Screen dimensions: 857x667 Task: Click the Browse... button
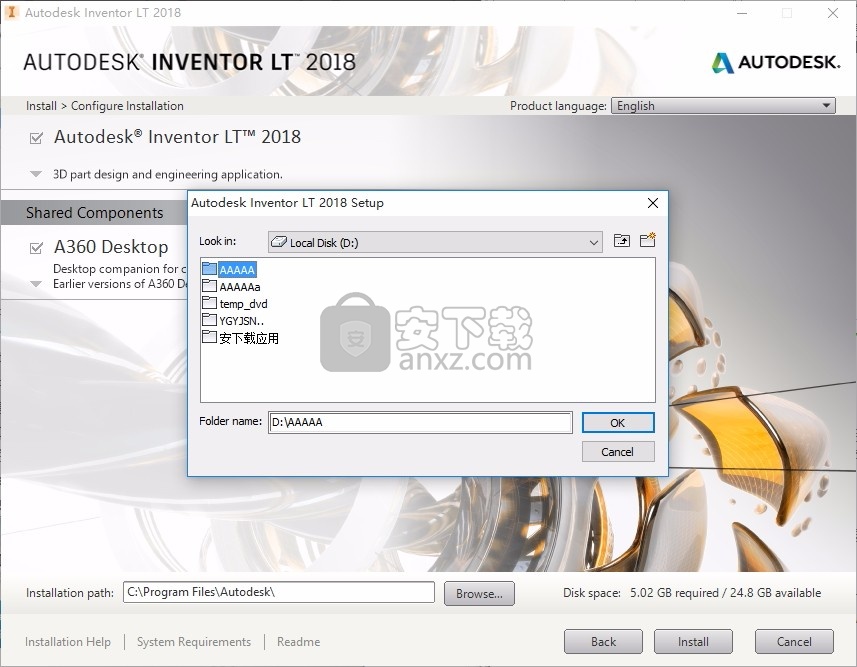tap(479, 594)
